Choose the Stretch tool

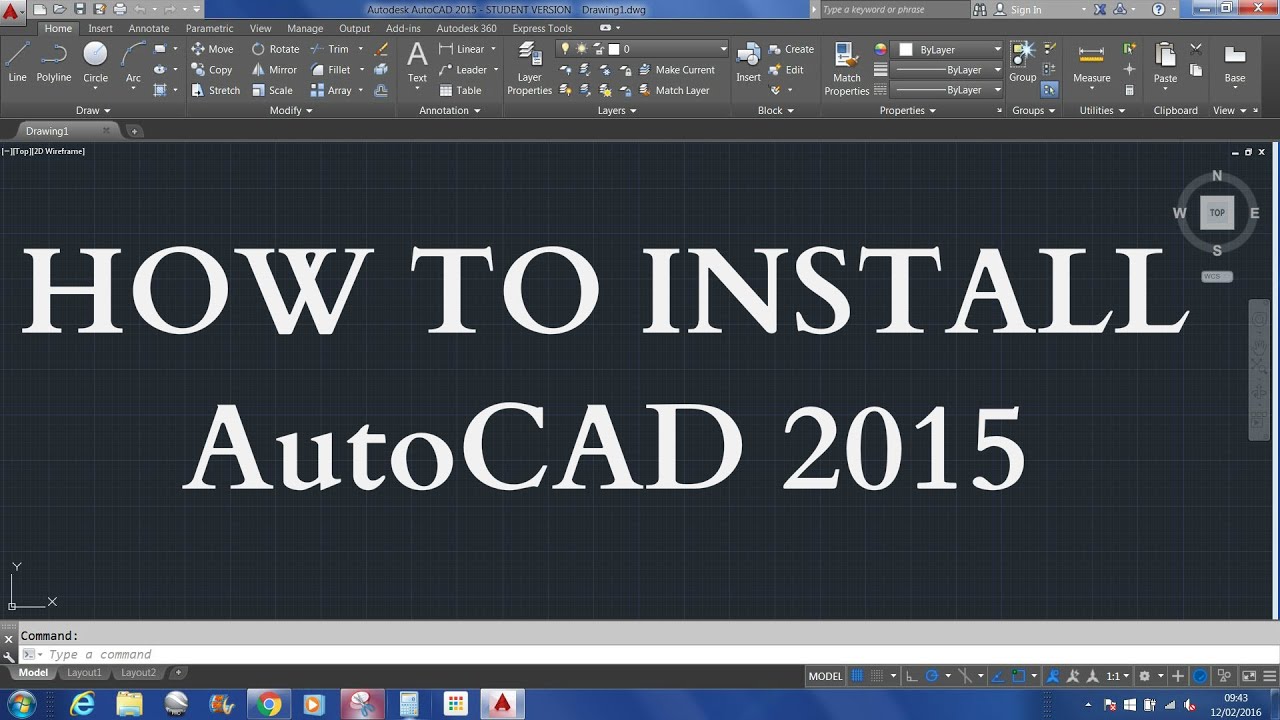tap(215, 90)
